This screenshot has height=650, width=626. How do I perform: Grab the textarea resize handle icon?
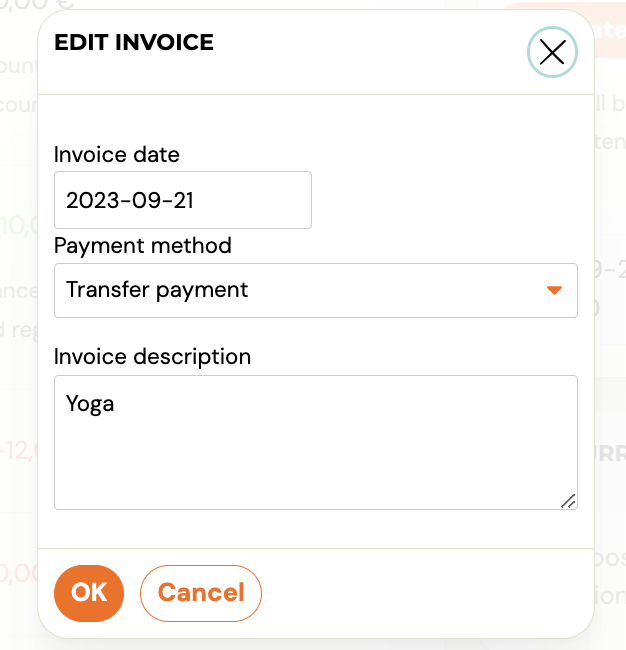click(568, 501)
